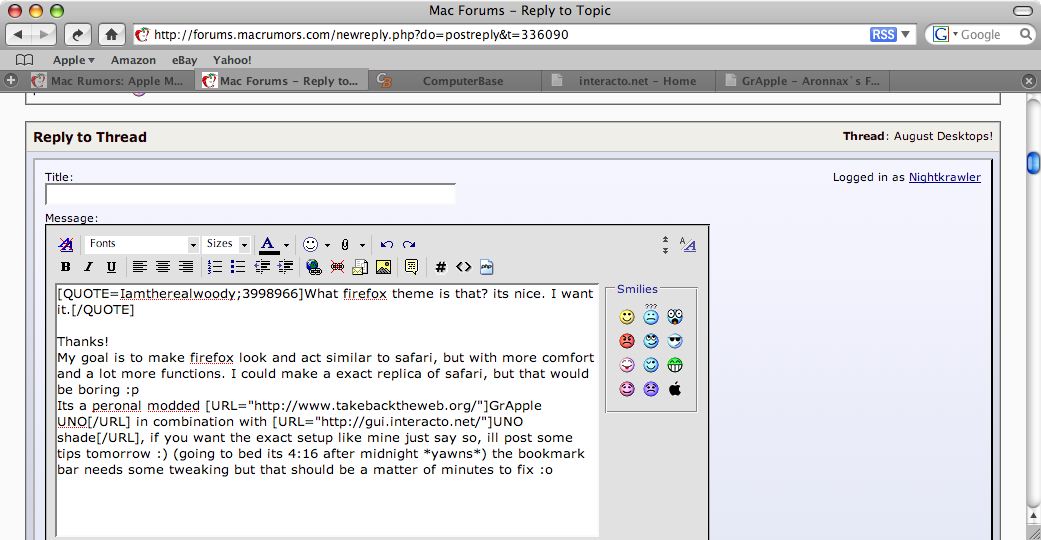Insert image icon in editor toolbar
The height and width of the screenshot is (540, 1041).
pos(384,267)
